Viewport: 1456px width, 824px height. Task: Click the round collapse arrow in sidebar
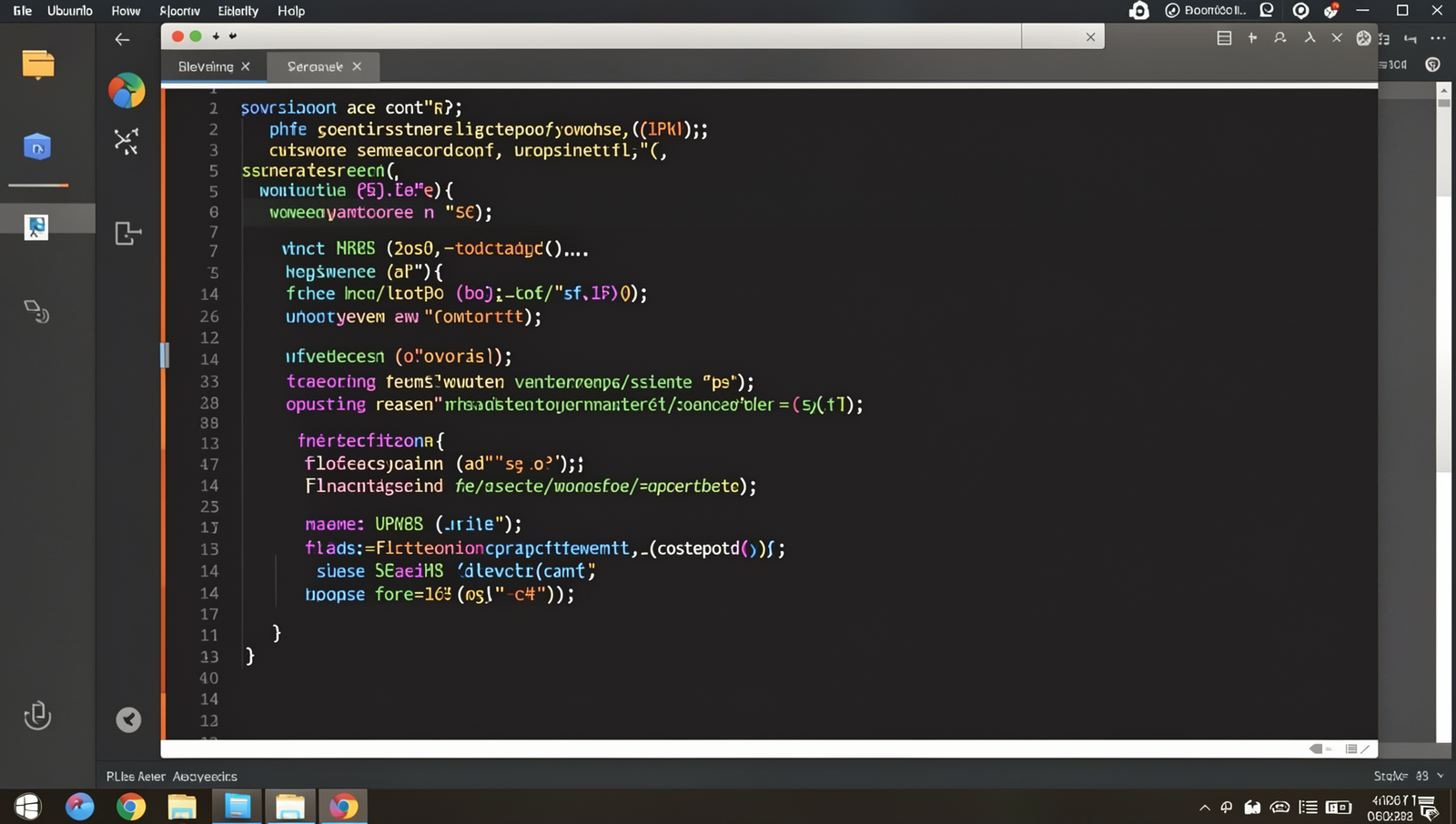tap(128, 720)
